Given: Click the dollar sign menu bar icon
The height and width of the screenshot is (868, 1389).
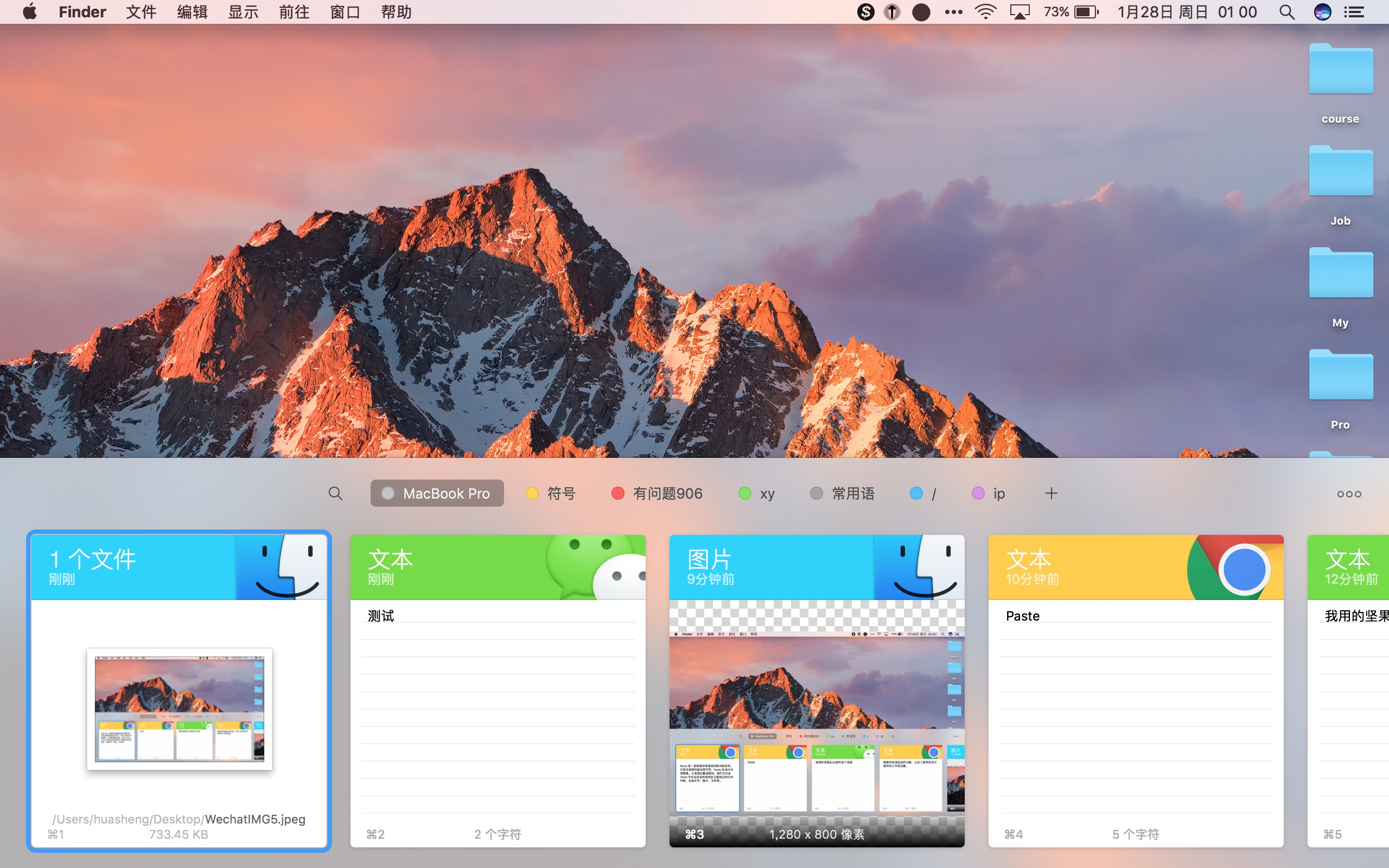Looking at the screenshot, I should coord(865,12).
